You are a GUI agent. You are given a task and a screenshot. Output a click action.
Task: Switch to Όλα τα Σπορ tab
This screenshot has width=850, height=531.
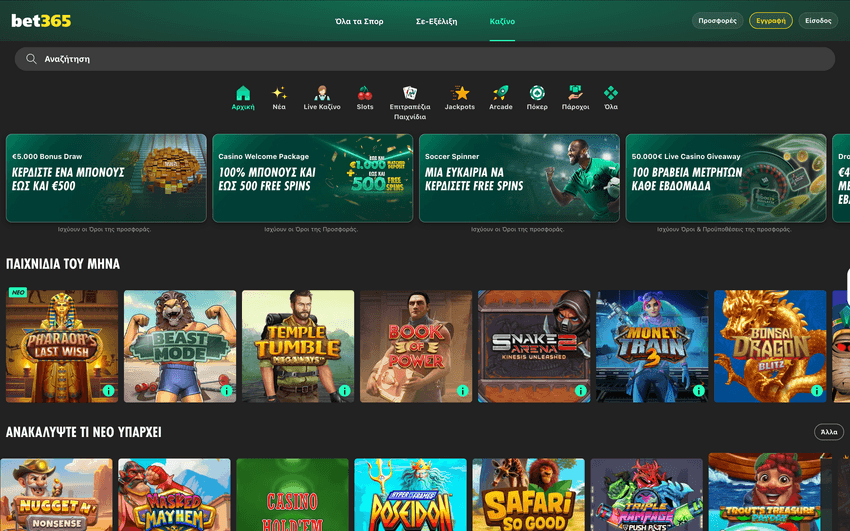(359, 21)
